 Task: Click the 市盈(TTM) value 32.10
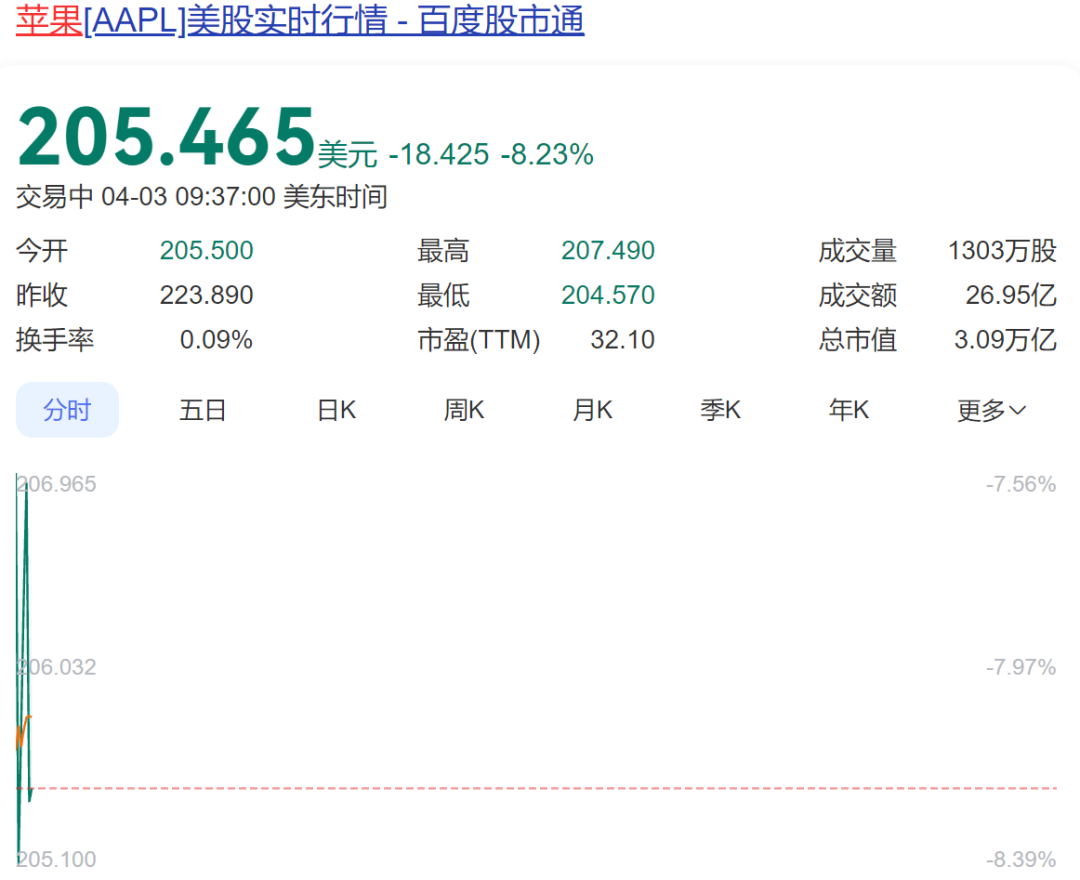[x=622, y=340]
